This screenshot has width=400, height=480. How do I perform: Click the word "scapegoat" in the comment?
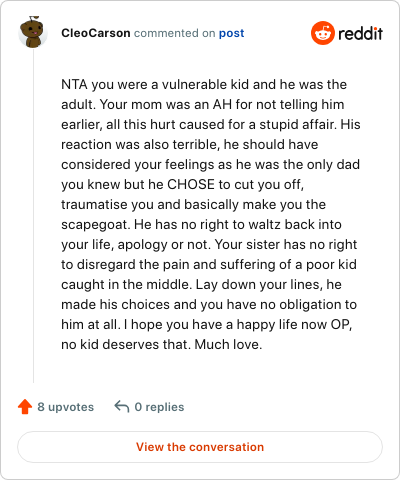coord(94,225)
